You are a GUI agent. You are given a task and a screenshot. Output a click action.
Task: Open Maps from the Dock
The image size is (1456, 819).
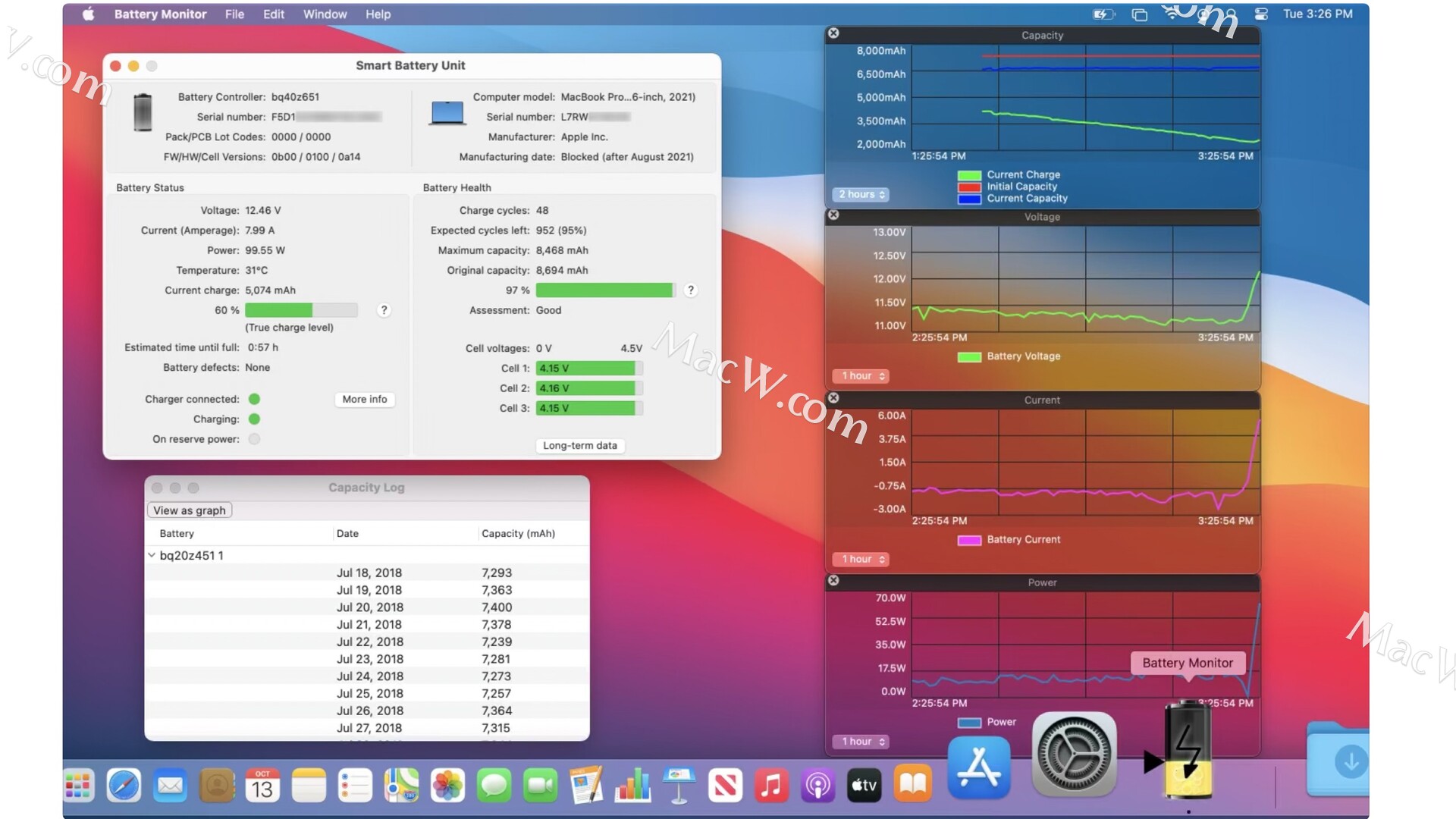click(401, 785)
